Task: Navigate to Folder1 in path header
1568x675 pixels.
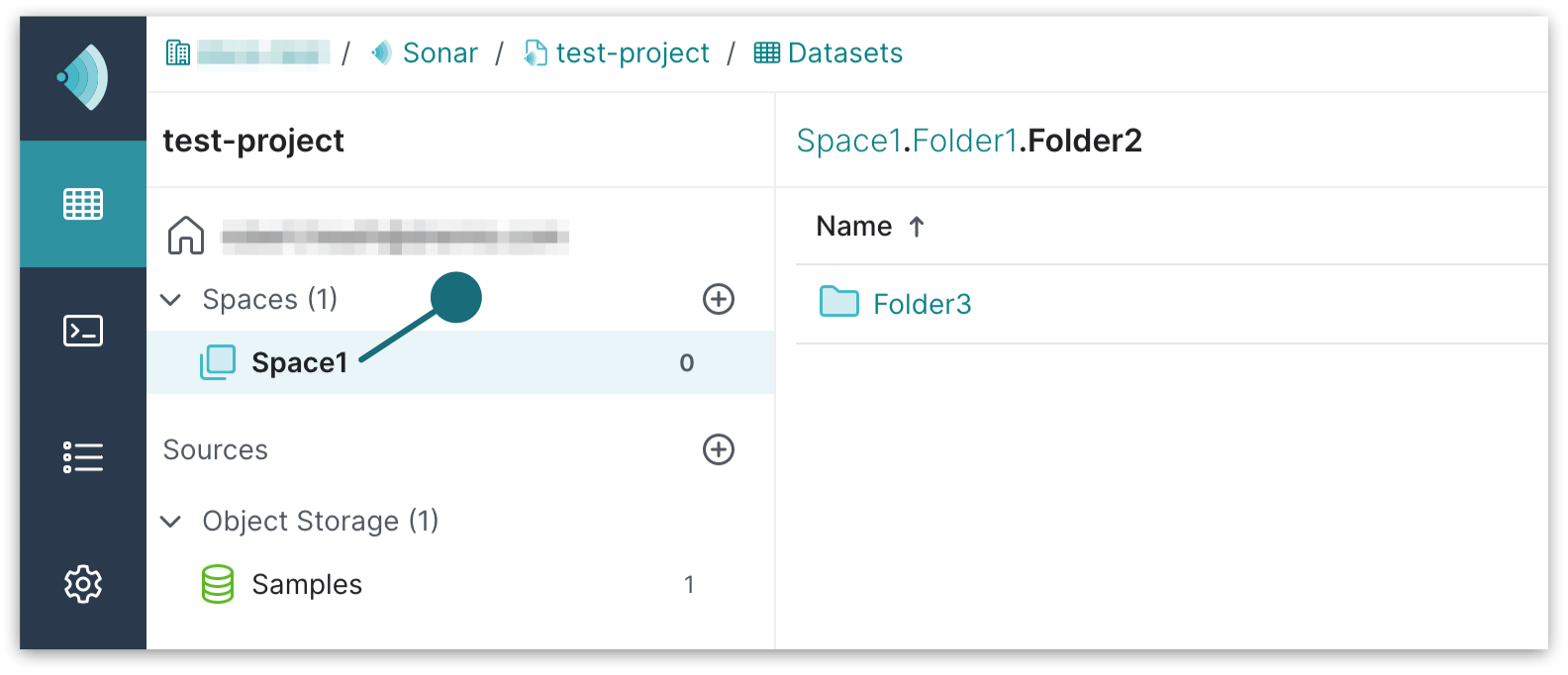Action: coord(964,141)
